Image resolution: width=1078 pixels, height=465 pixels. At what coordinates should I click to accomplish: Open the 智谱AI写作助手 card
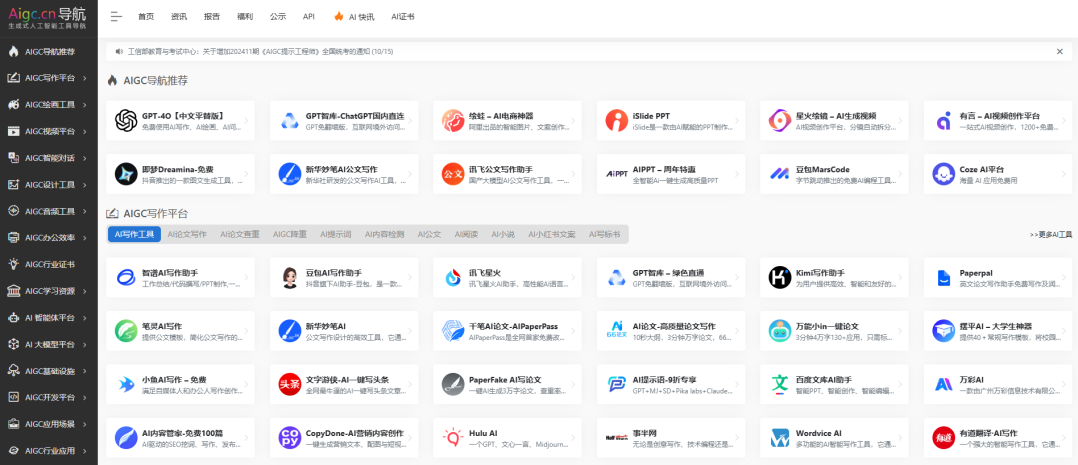click(181, 277)
